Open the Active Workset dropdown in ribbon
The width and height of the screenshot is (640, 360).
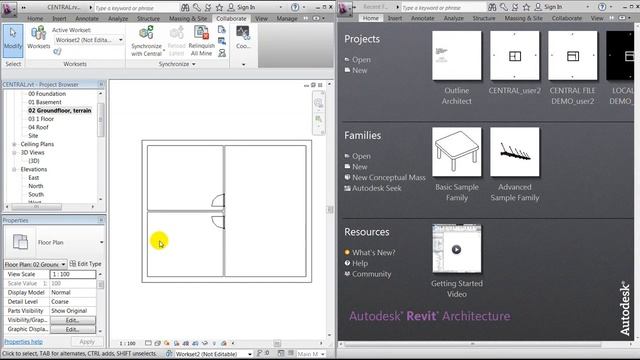point(120,40)
